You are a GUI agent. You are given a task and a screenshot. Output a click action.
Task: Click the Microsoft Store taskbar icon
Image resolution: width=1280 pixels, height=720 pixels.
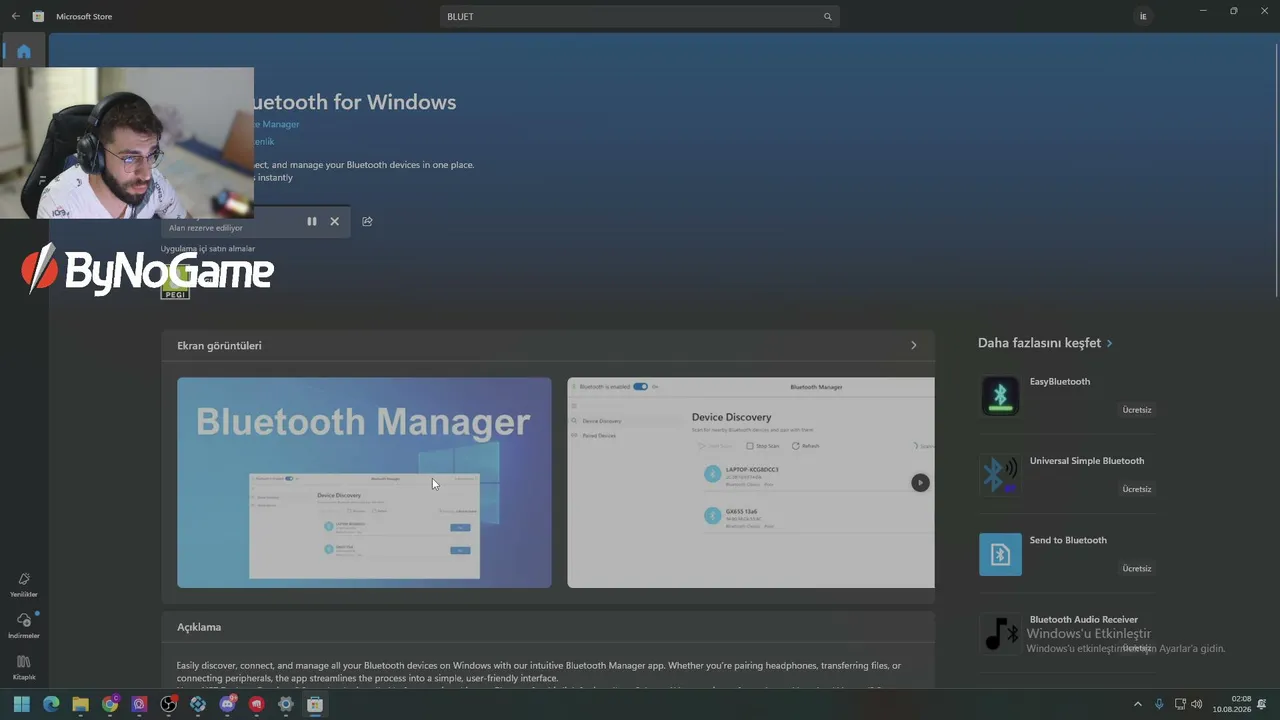(x=315, y=704)
